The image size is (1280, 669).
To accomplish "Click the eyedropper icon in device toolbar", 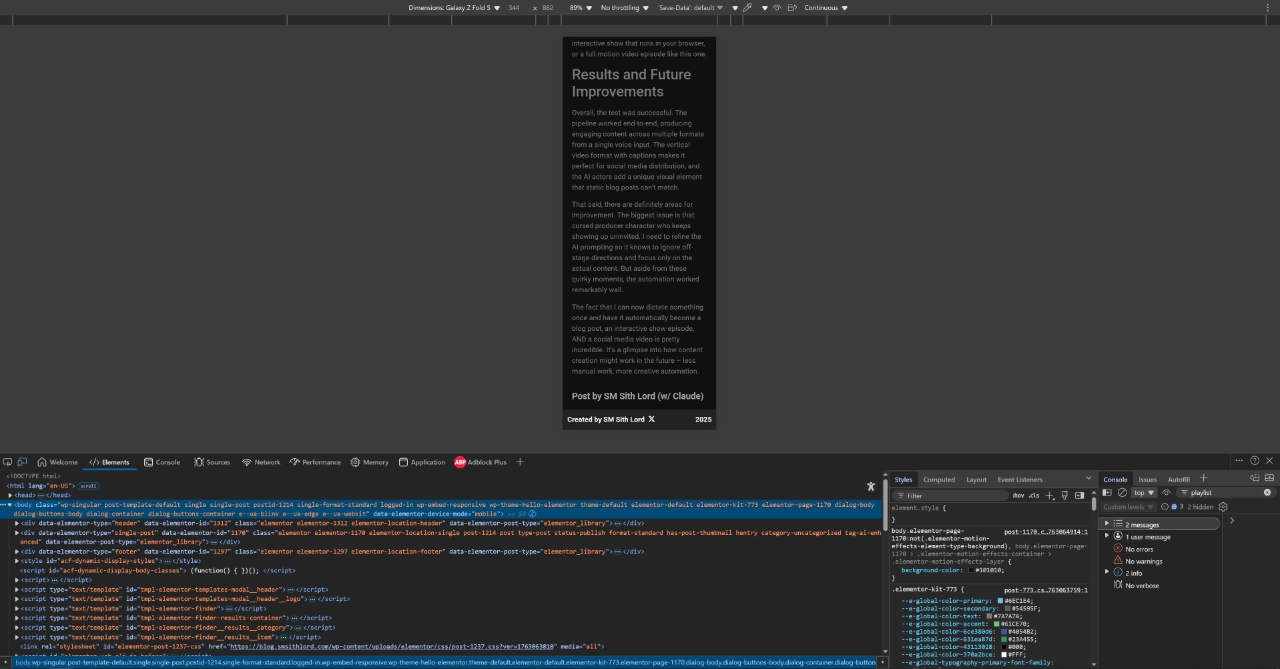I will 747,8.
